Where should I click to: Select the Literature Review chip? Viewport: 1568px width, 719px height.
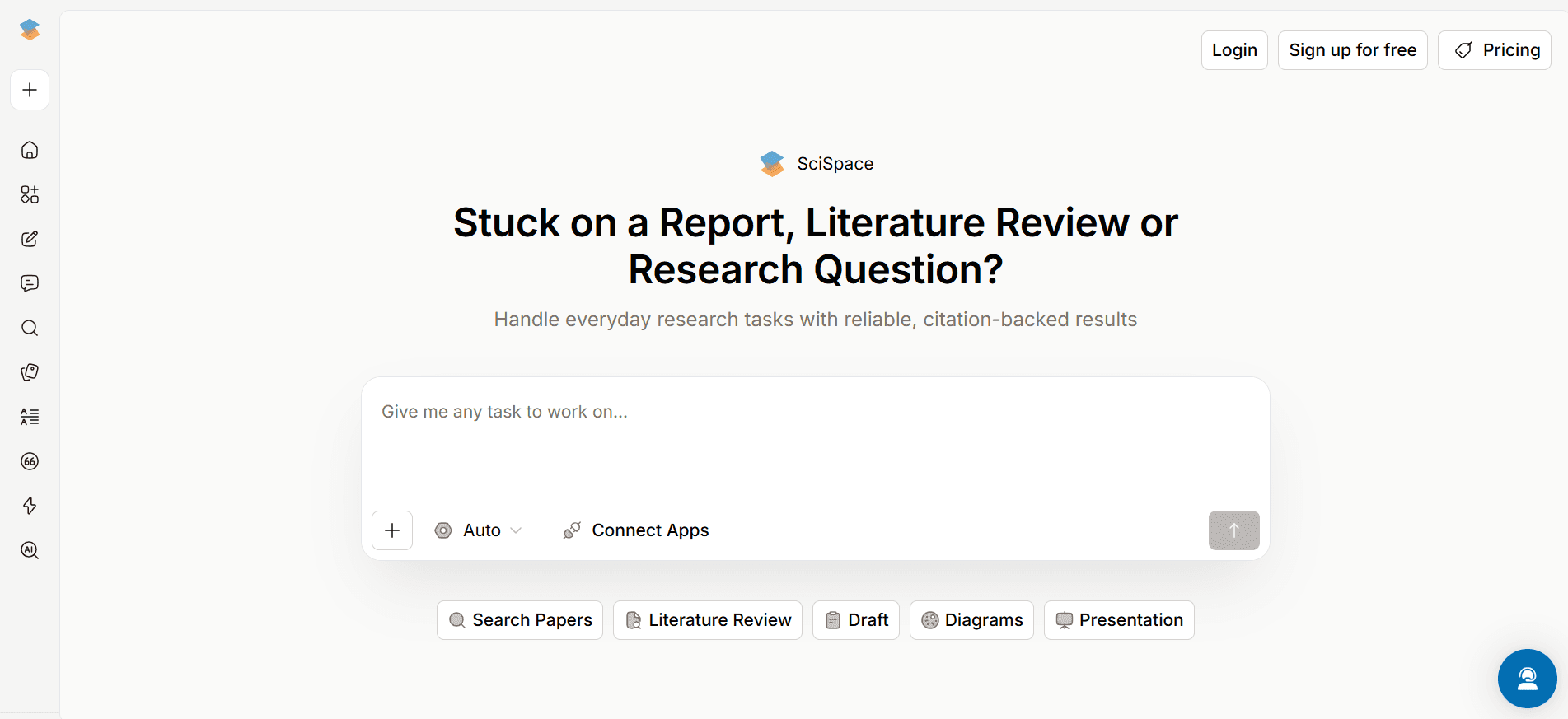(708, 620)
